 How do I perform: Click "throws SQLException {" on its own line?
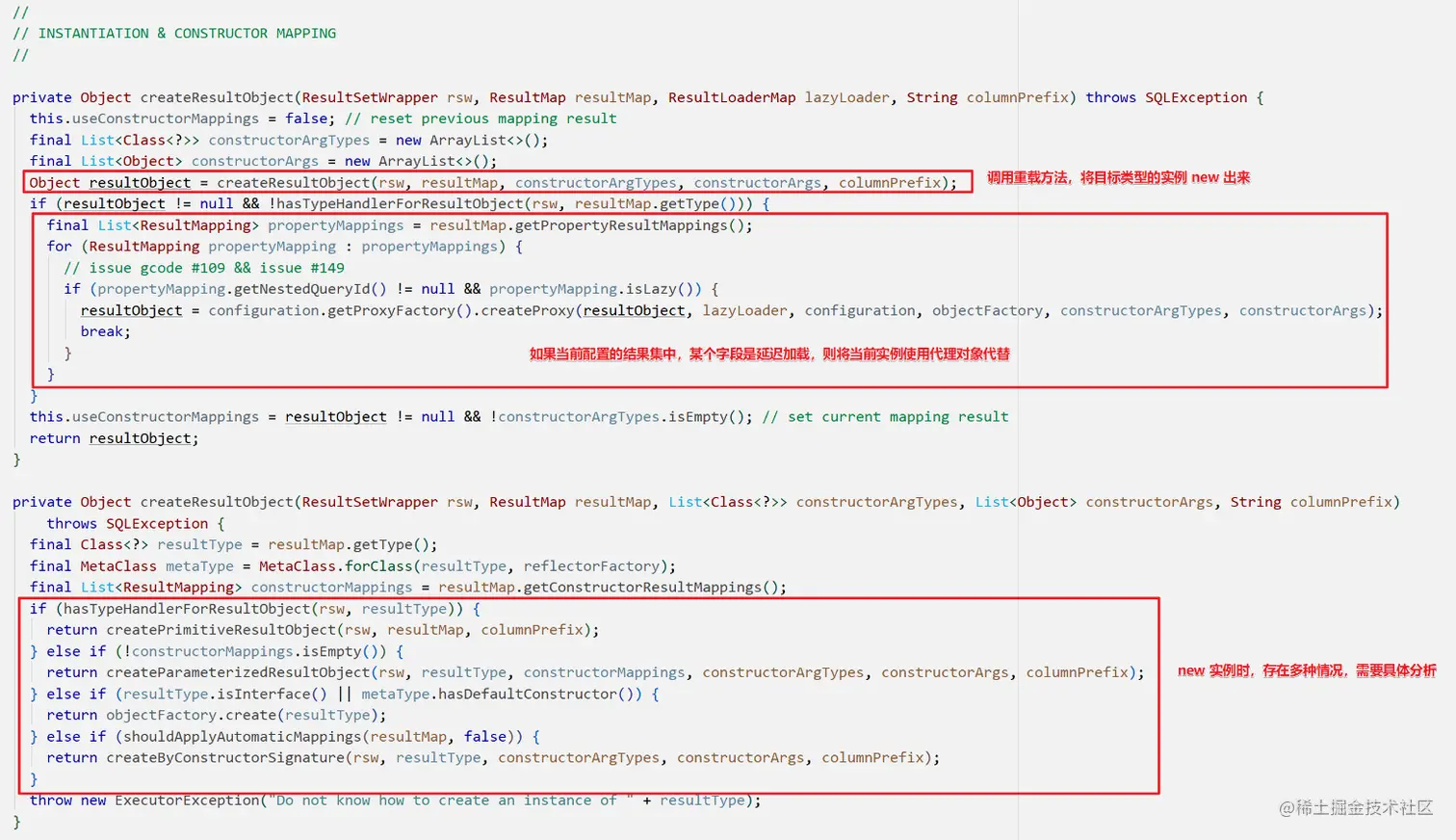click(x=136, y=523)
